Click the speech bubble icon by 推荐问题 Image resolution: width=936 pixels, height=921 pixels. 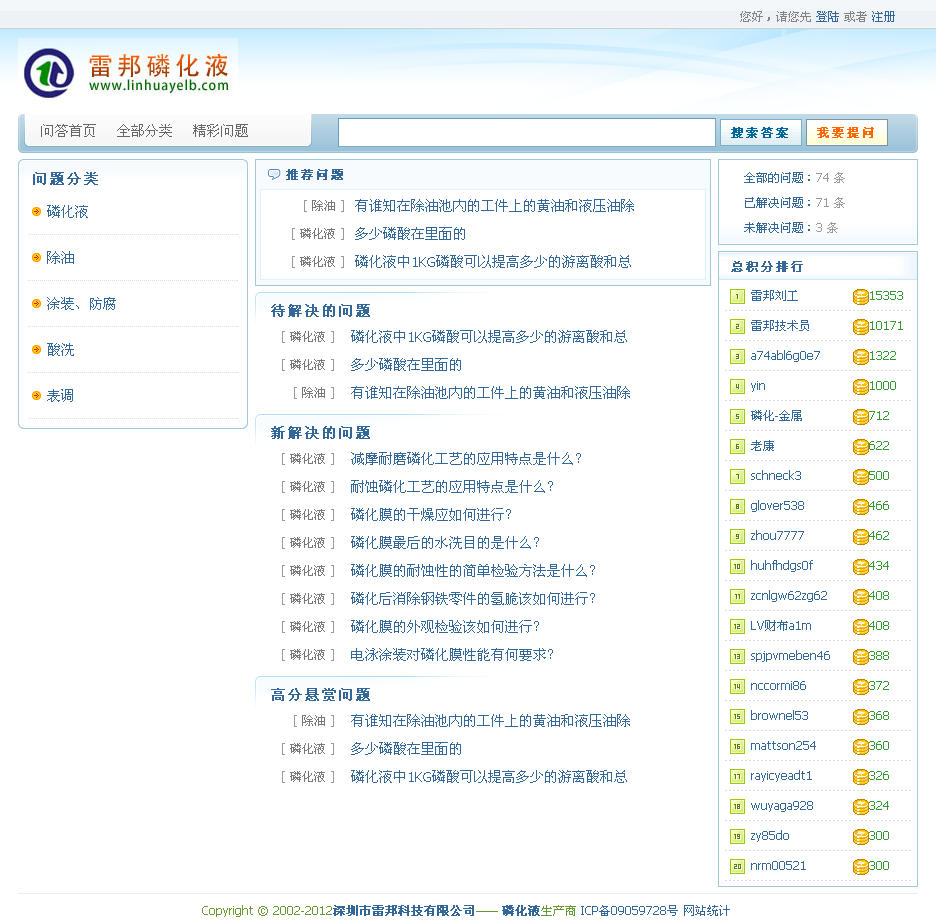274,175
